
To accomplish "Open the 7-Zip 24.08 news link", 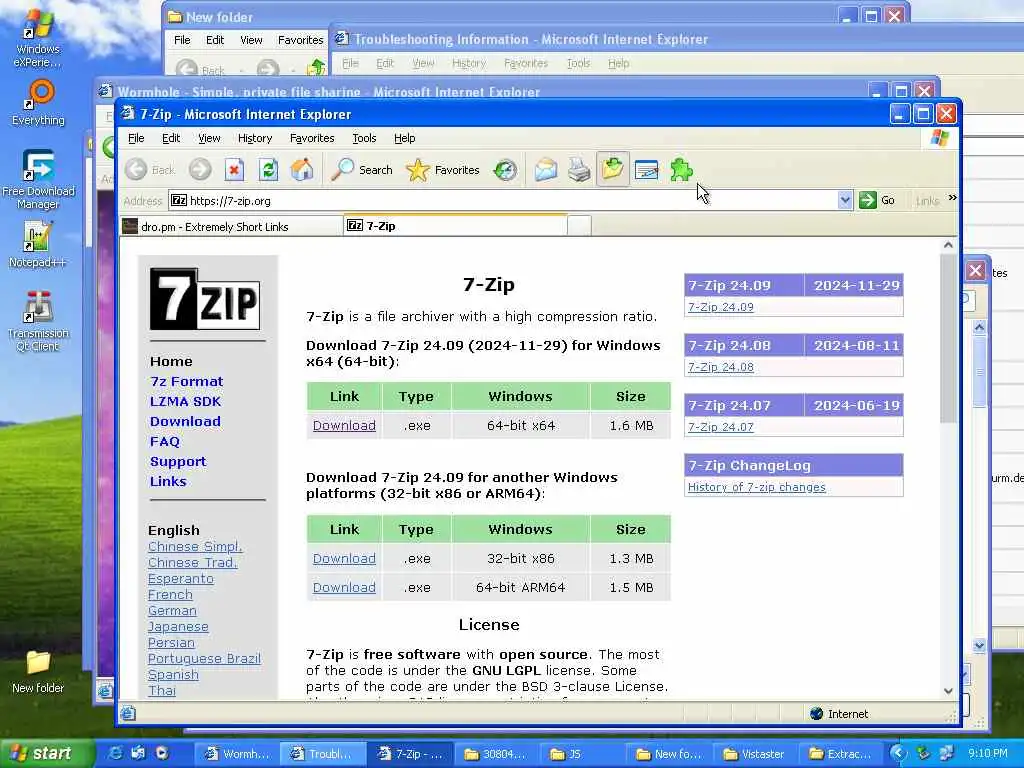I will click(x=720, y=367).
